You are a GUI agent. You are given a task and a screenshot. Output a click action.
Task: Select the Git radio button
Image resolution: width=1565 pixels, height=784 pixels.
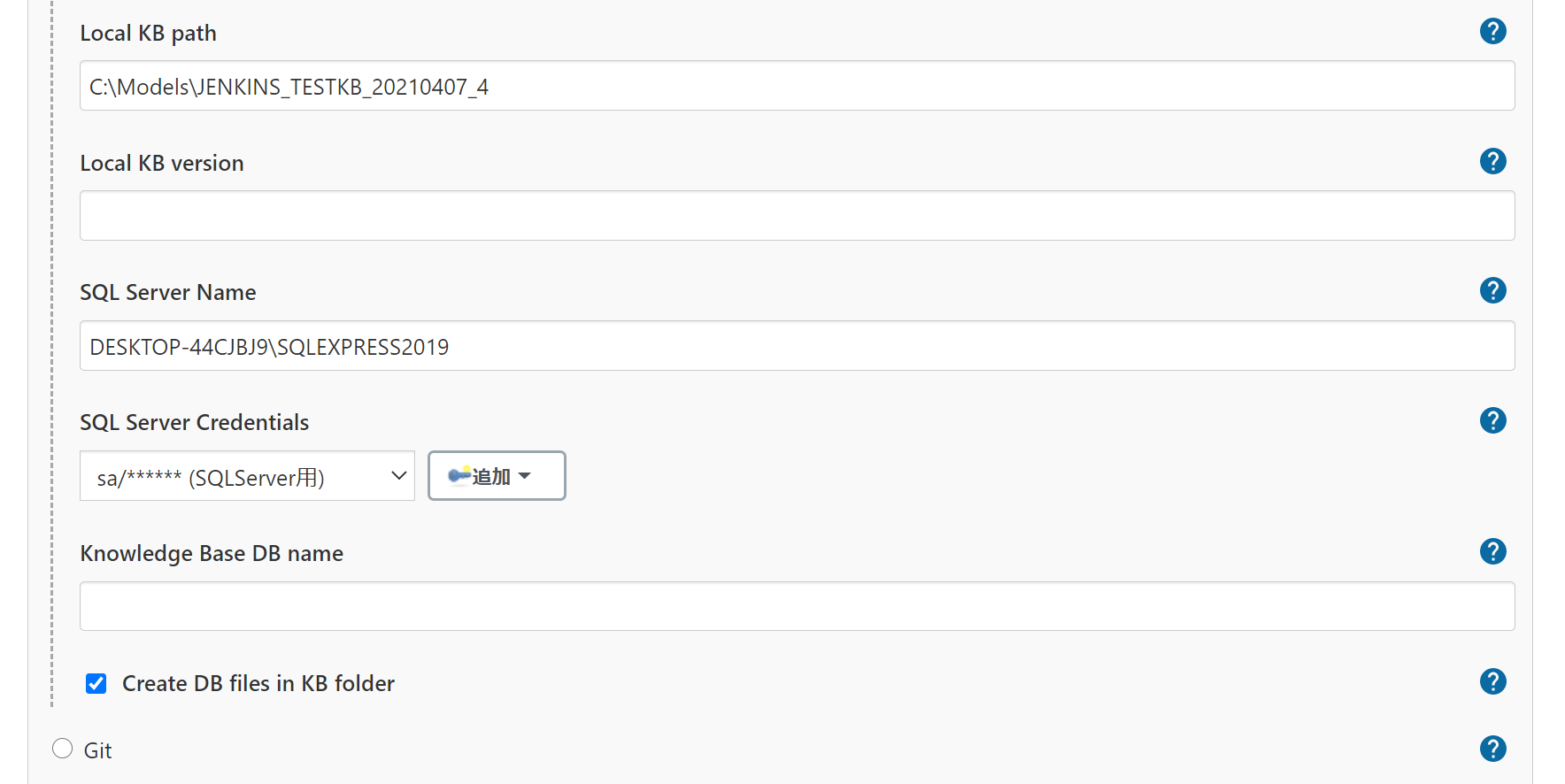coord(62,749)
